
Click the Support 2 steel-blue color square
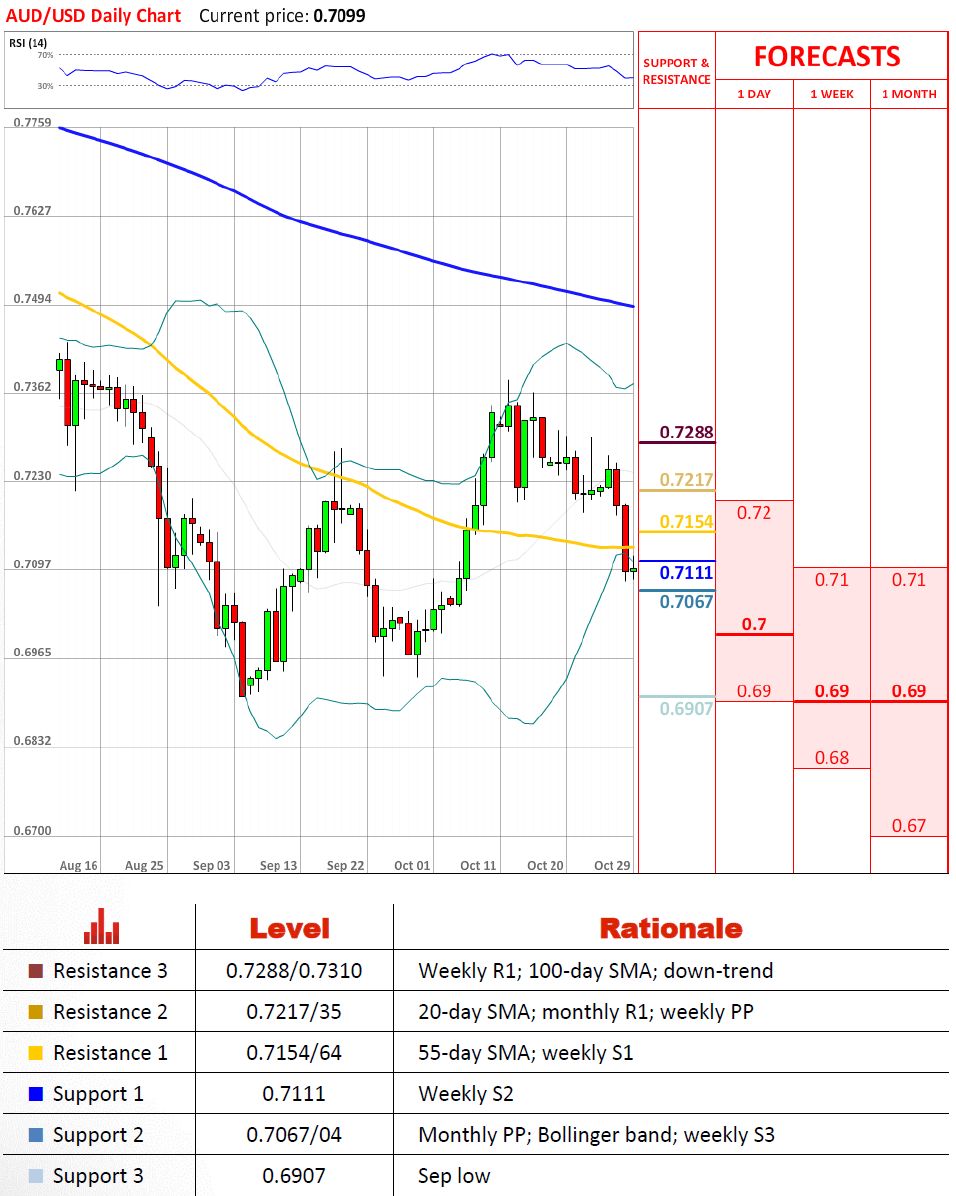[36, 1135]
